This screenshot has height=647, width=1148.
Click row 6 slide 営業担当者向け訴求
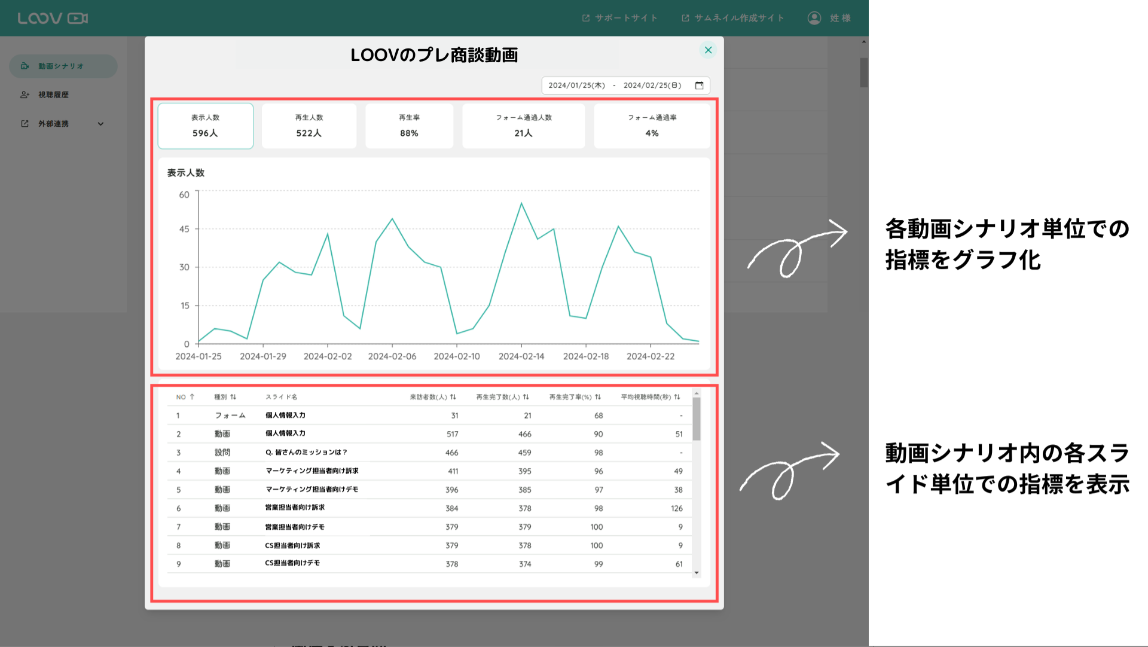(x=295, y=507)
